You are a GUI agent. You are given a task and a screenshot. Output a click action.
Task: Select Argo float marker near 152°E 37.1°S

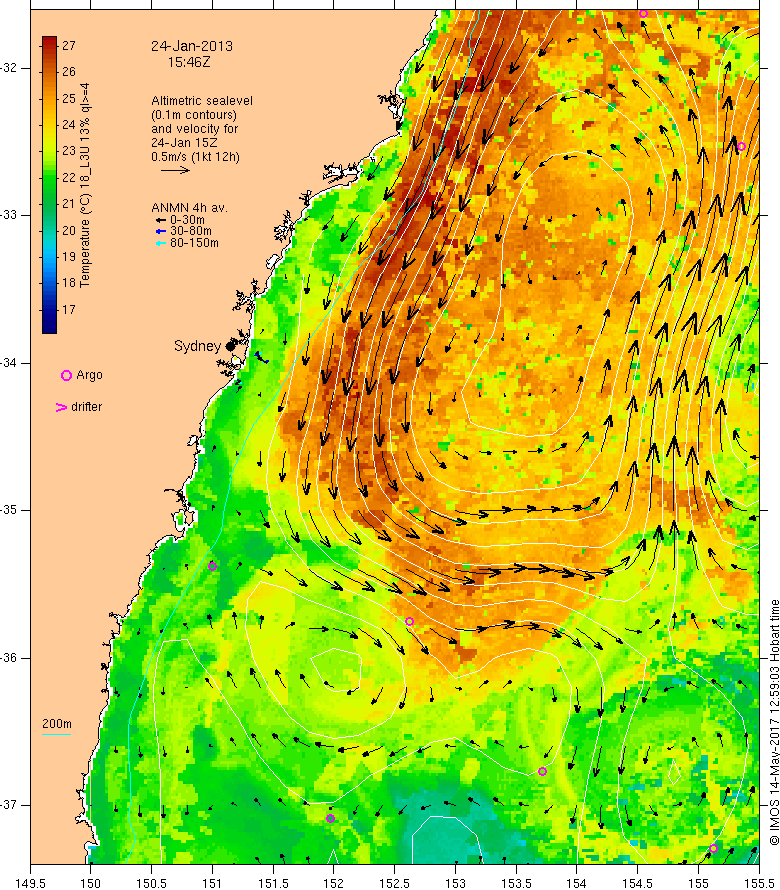pyautogui.click(x=330, y=818)
